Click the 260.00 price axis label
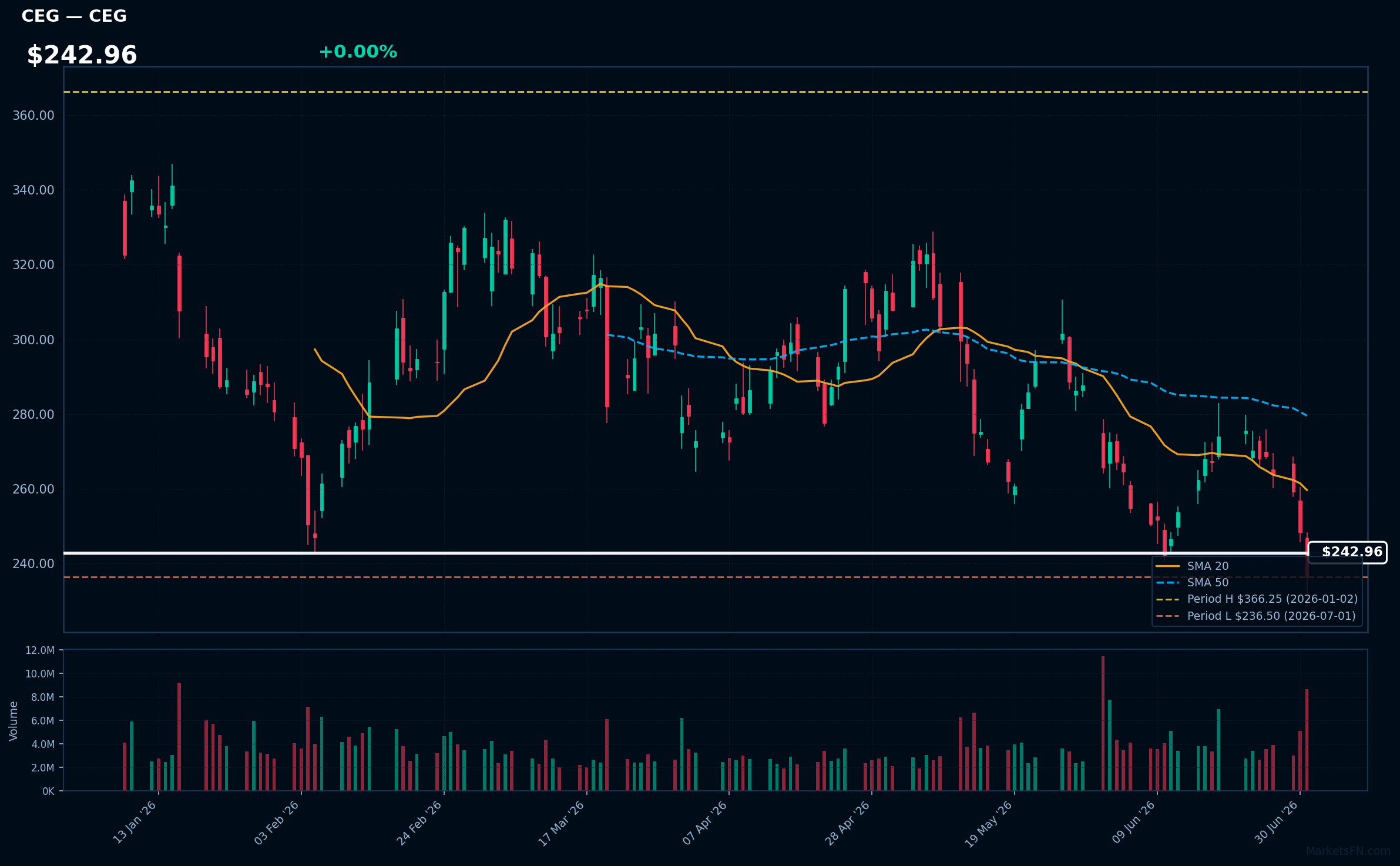Screen dimensions: 1400x866 (33, 489)
